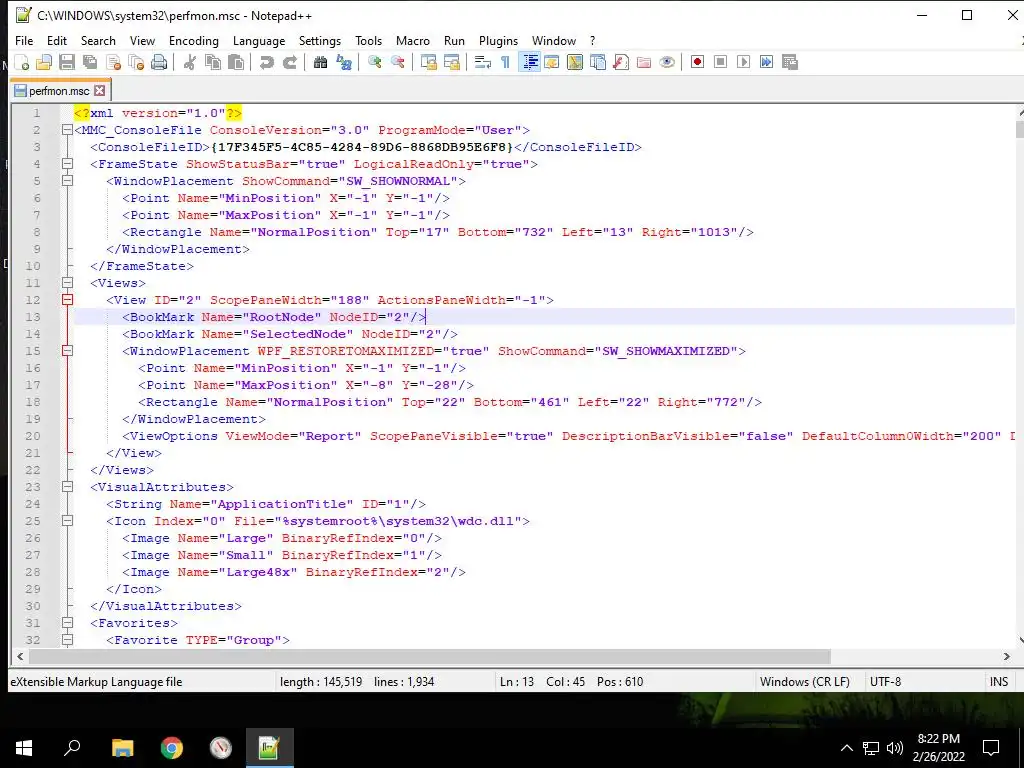Viewport: 1024px width, 768px height.
Task: Zoom out using magnifier minus icon
Action: [398, 62]
